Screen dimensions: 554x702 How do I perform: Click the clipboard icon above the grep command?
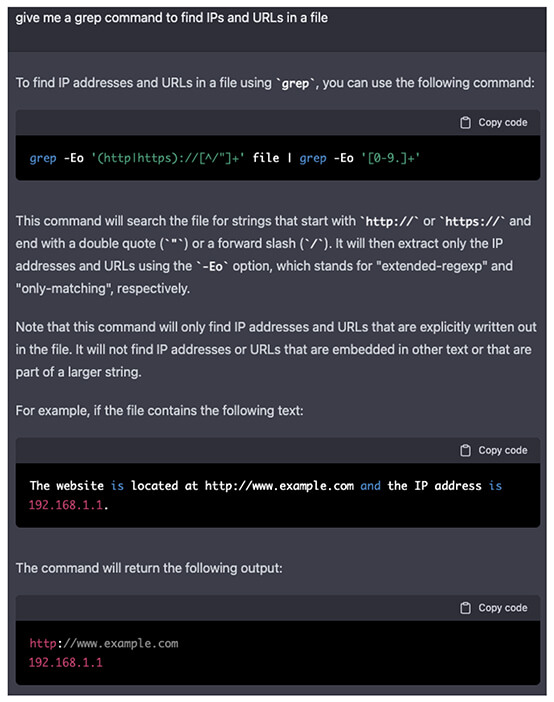(465, 122)
